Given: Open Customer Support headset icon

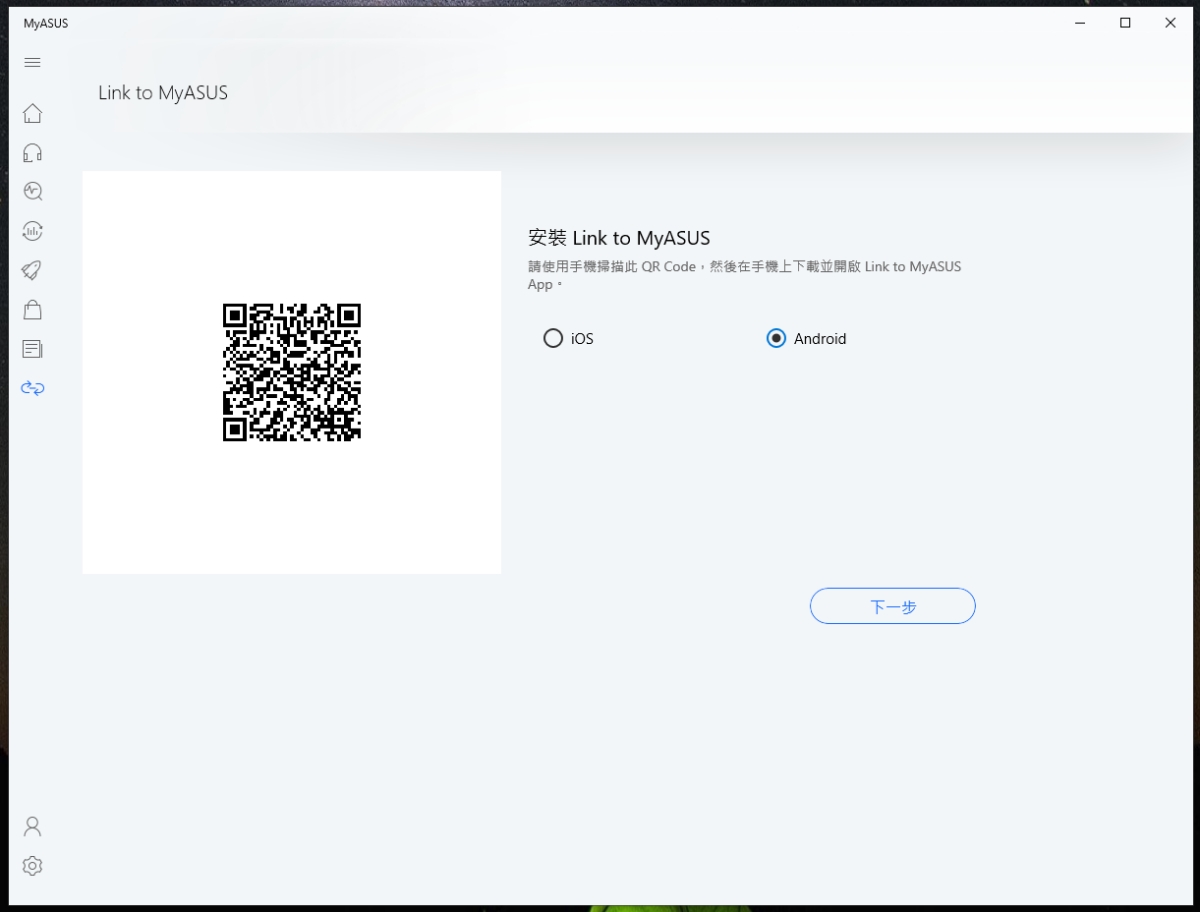Looking at the screenshot, I should pyautogui.click(x=32, y=152).
